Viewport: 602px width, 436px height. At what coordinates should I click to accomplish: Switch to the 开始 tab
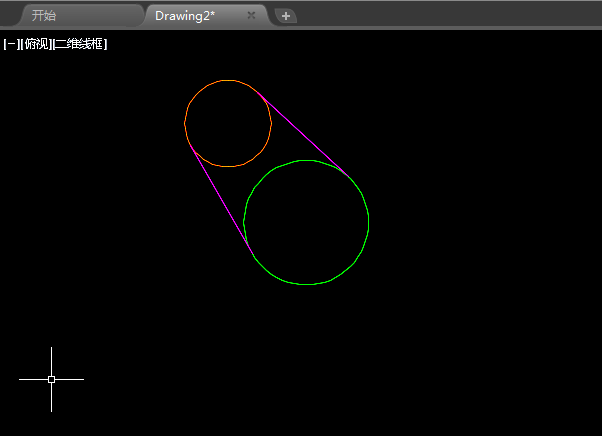pyautogui.click(x=44, y=16)
